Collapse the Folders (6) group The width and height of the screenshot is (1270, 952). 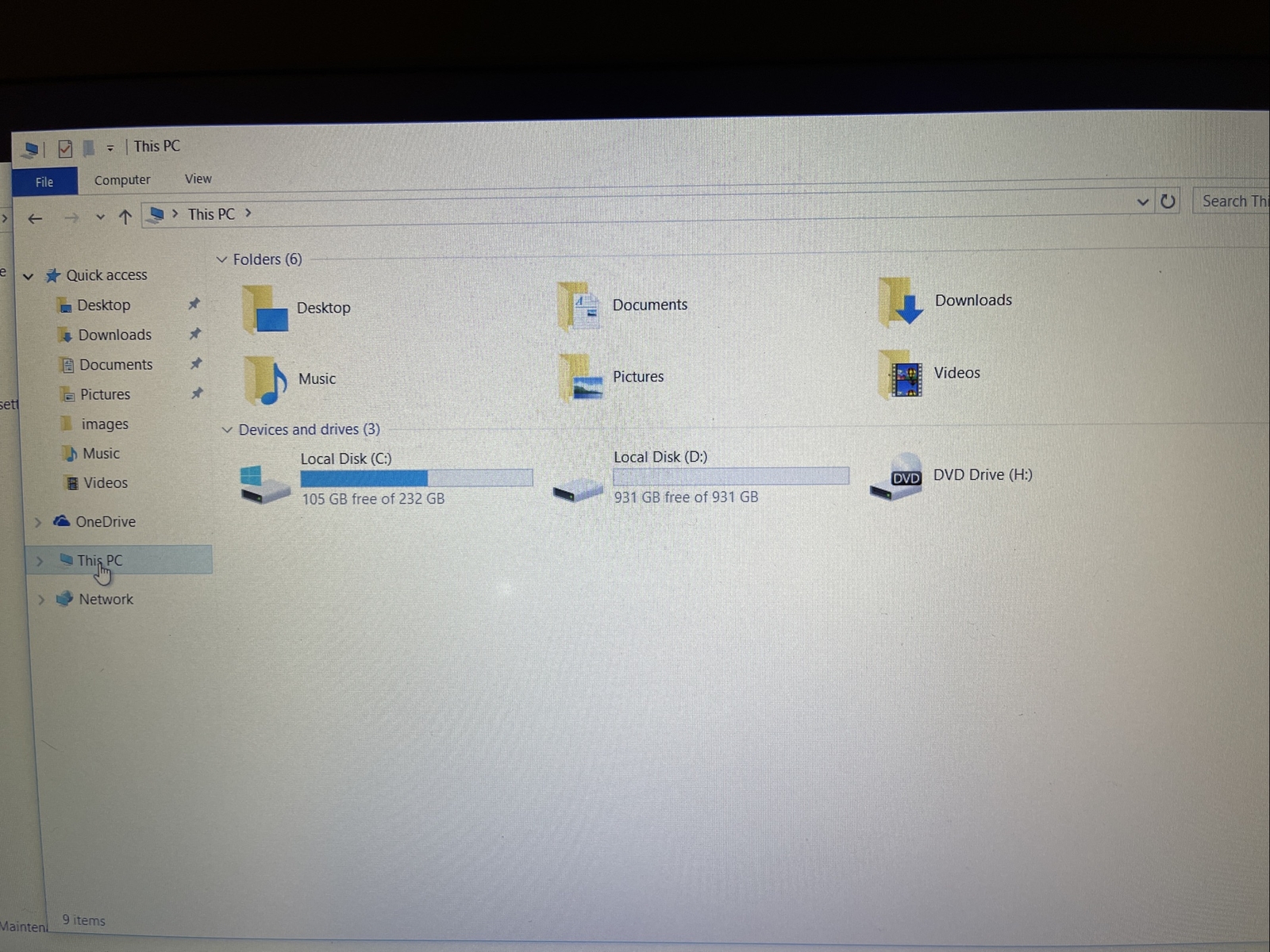coord(221,259)
